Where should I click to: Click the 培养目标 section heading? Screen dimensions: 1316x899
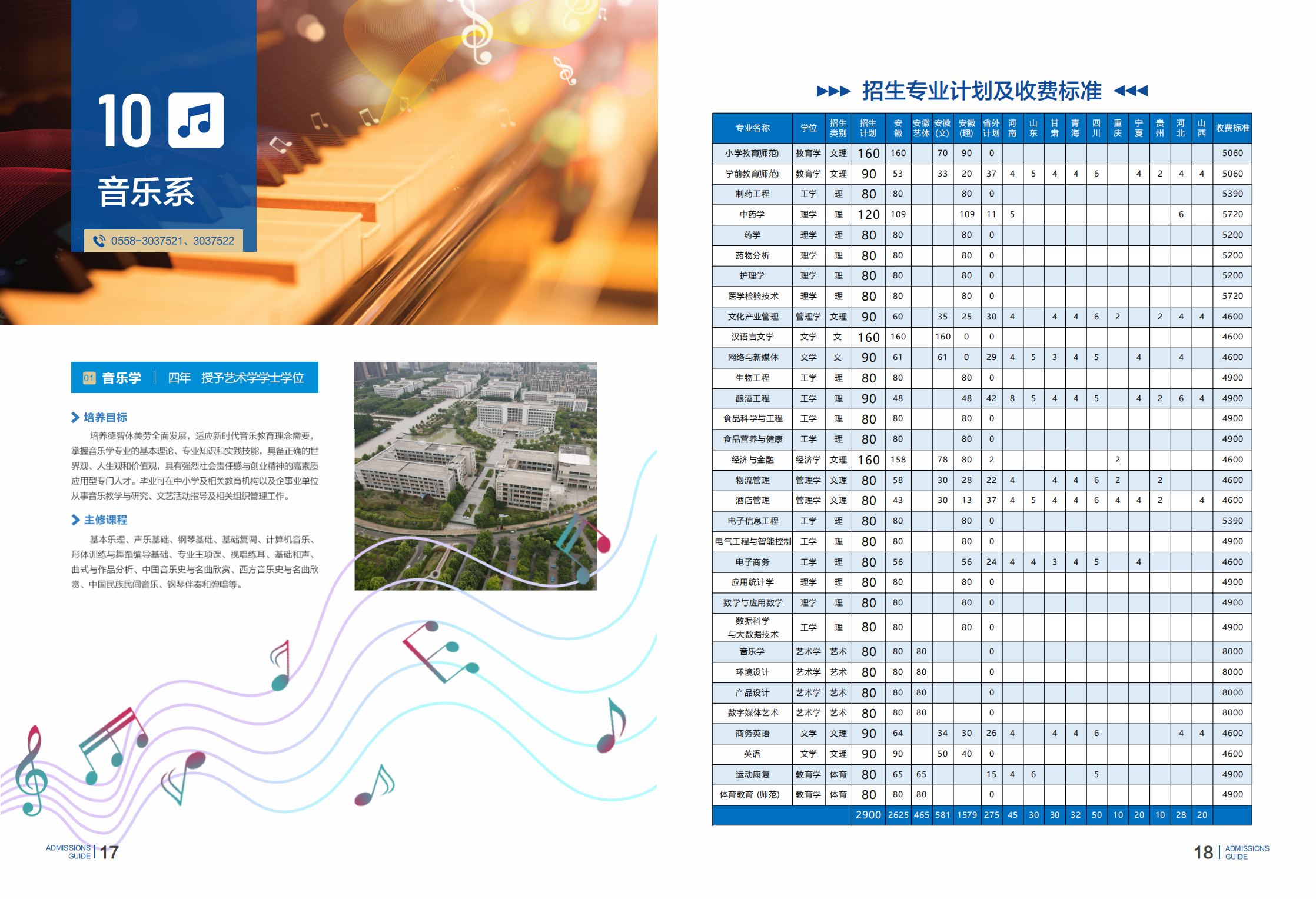click(x=105, y=417)
